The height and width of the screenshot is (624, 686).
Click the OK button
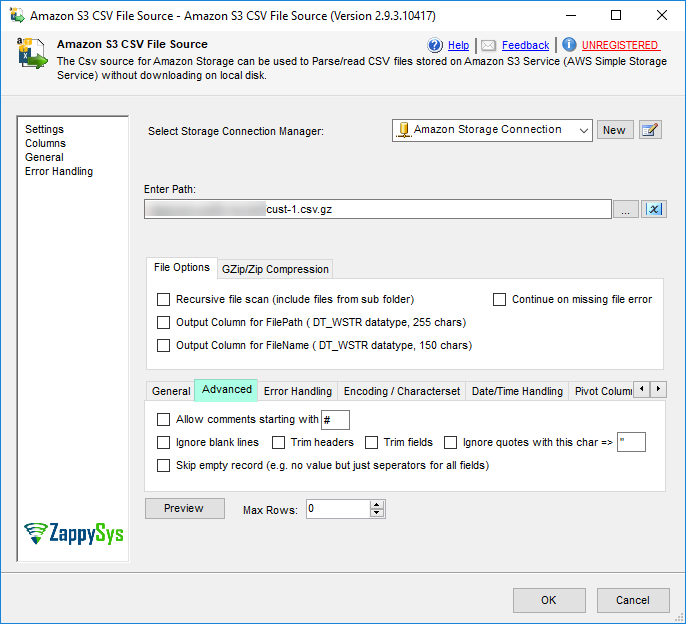(549, 600)
